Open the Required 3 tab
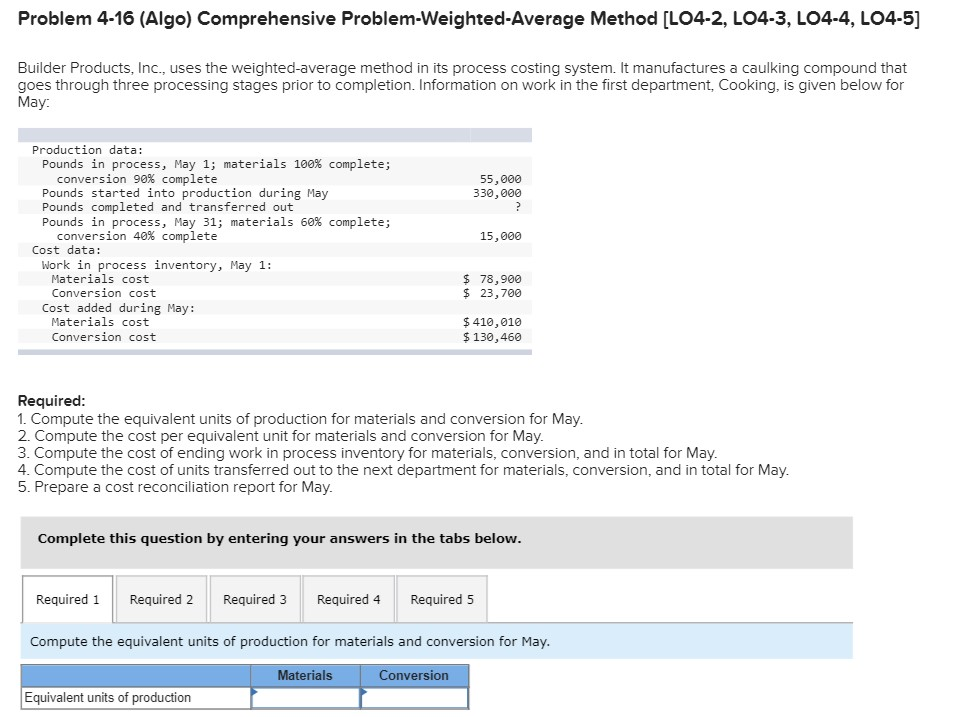This screenshot has height=717, width=972. click(x=255, y=598)
